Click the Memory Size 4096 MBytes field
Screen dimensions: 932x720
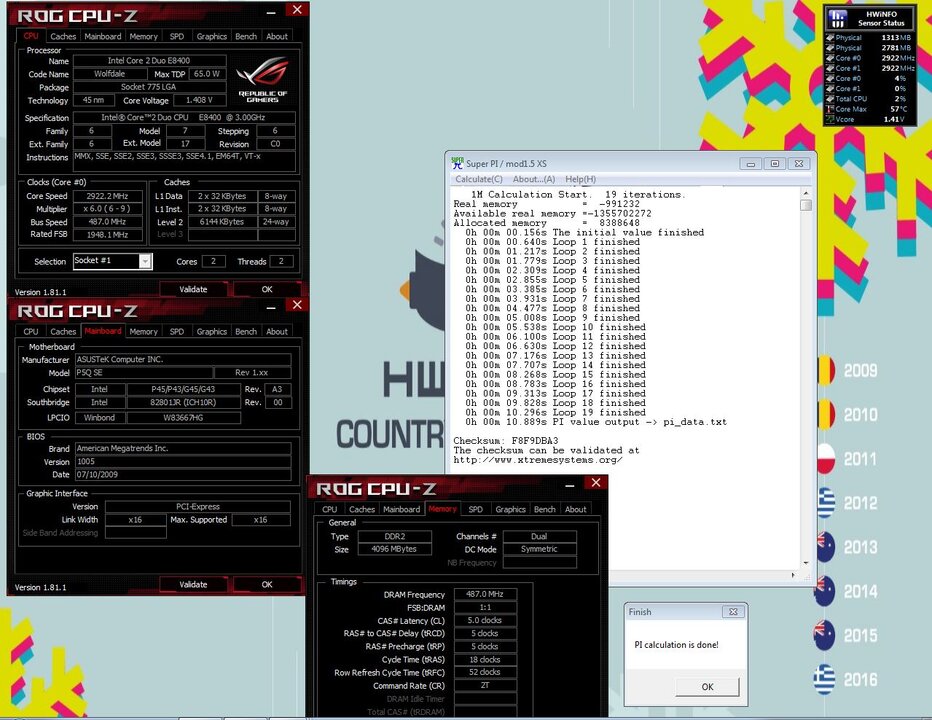pyautogui.click(x=394, y=549)
